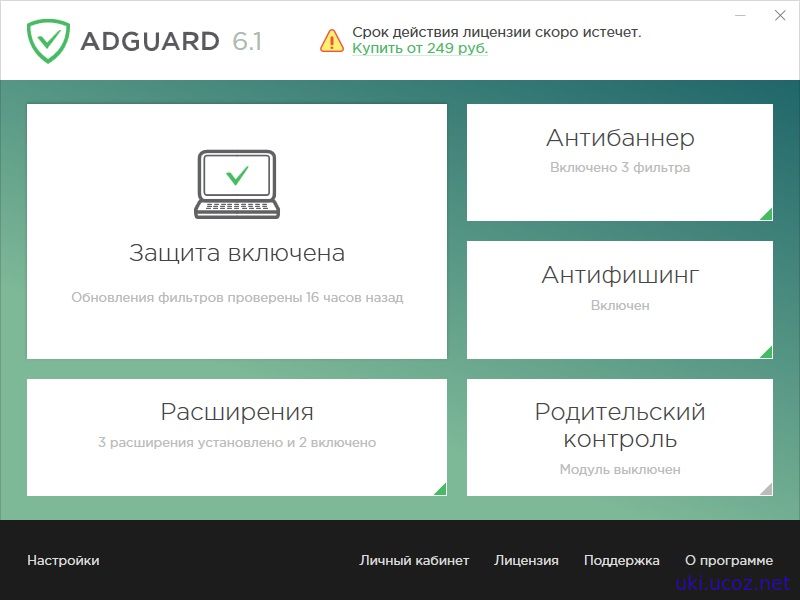Viewport: 800px width, 600px height.
Task: Toggle the green corner switch on Расширения tile
Action: 440,489
